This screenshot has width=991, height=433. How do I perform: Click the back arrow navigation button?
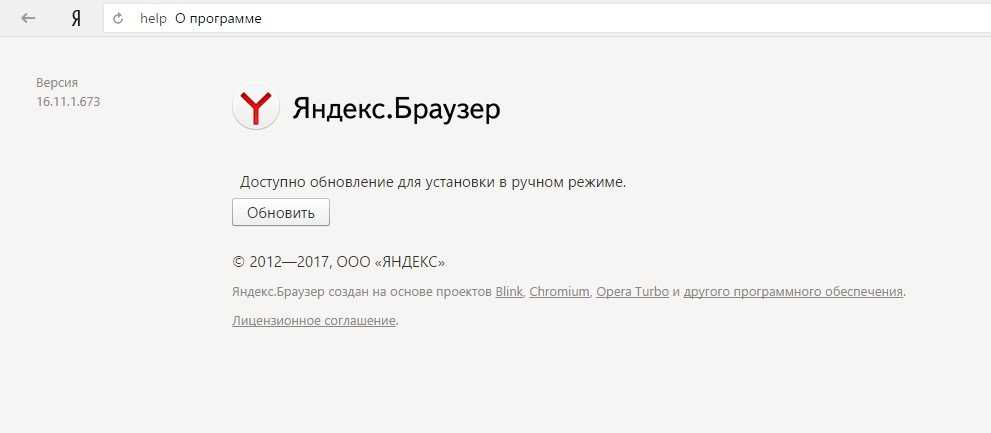pyautogui.click(x=28, y=18)
